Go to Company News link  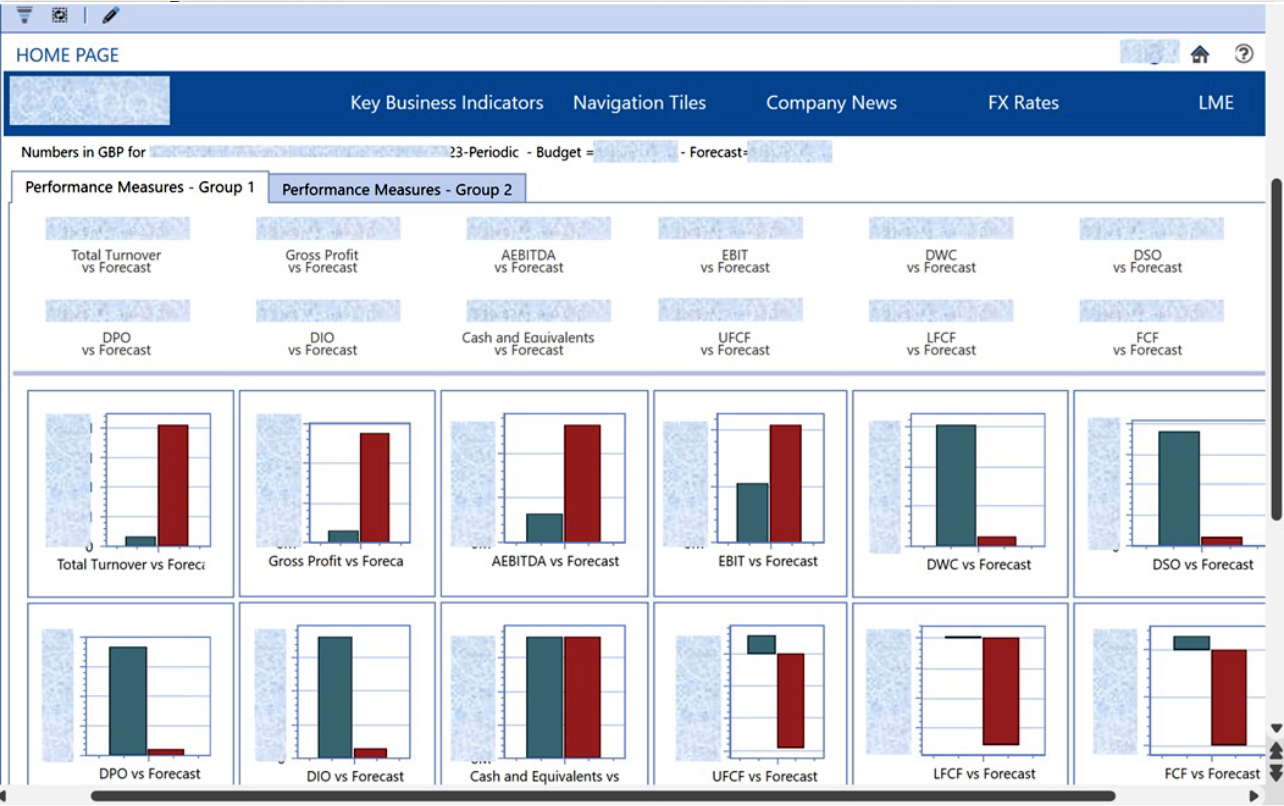(x=831, y=103)
